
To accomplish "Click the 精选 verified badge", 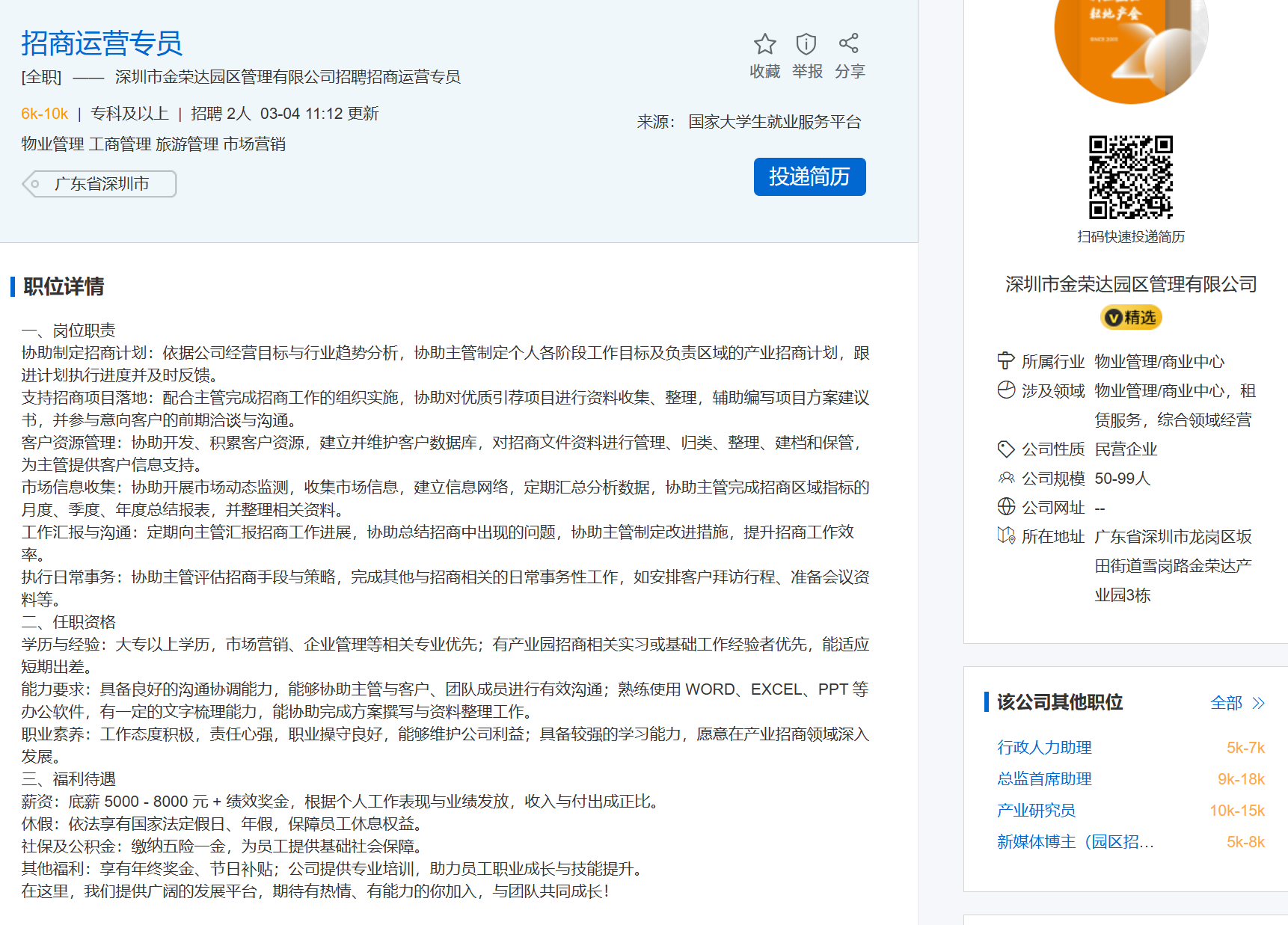I will point(1130,318).
